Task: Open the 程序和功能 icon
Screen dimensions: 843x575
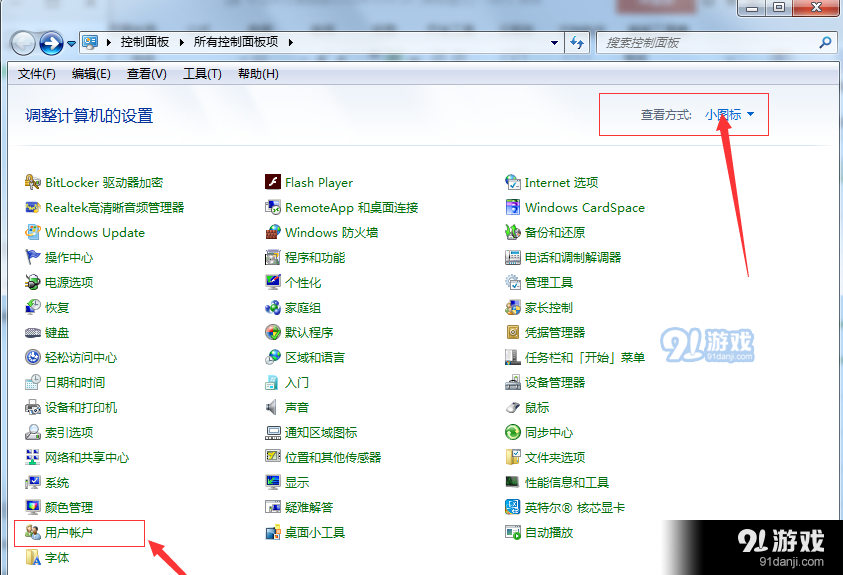Action: pyautogui.click(x=273, y=257)
